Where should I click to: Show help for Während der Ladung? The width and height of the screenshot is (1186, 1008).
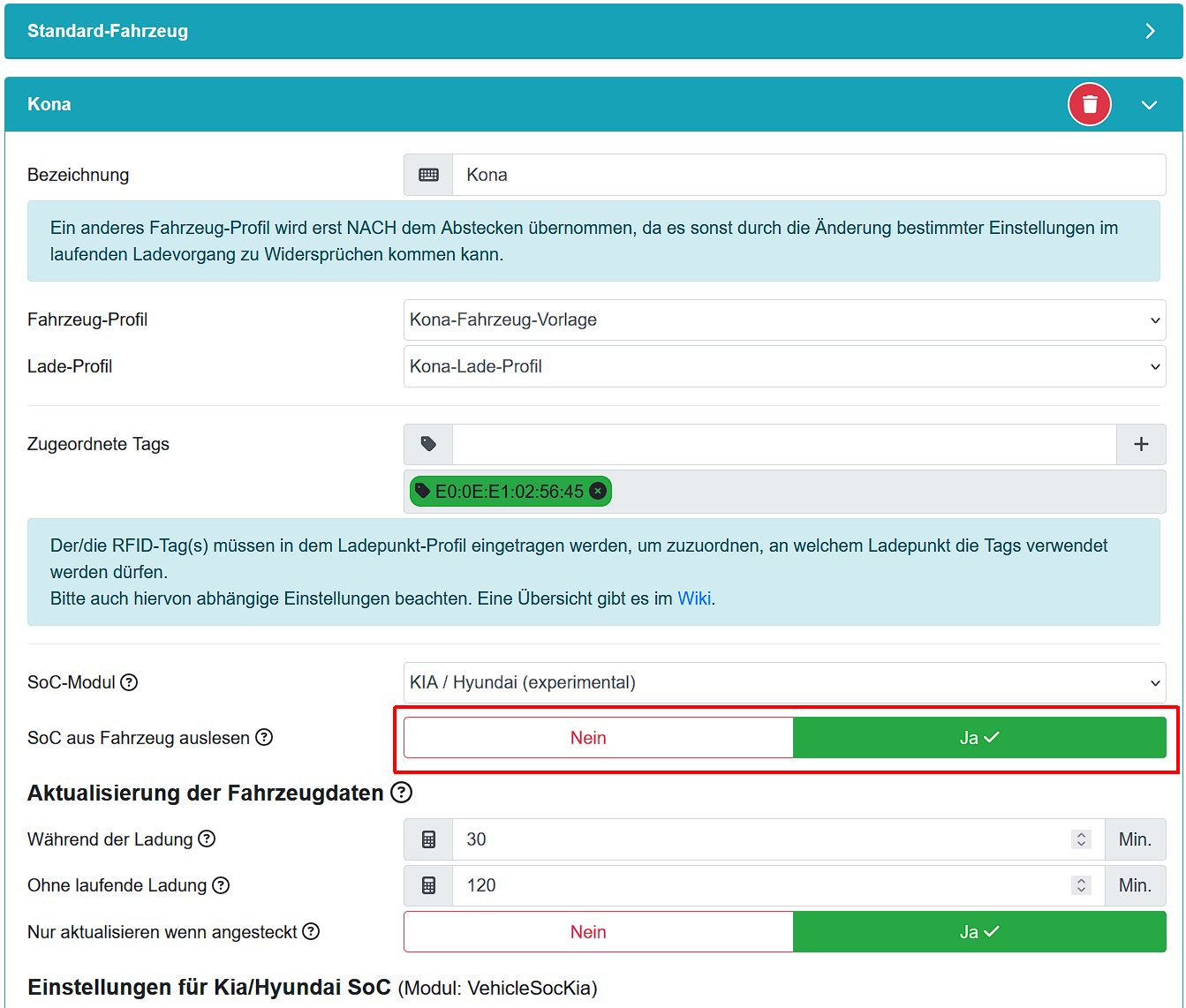point(207,839)
